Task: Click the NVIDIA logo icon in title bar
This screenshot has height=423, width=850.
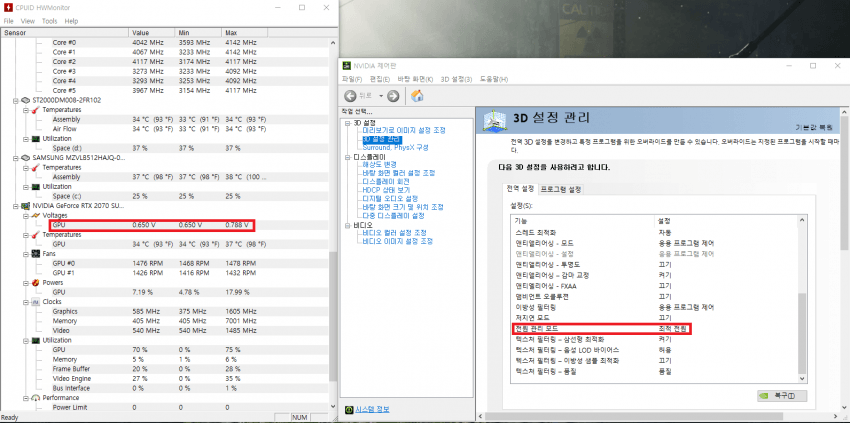Action: (347, 66)
